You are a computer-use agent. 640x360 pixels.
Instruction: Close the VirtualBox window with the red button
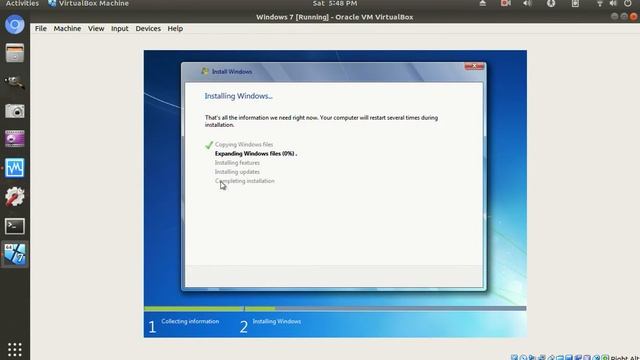[x=633, y=17]
